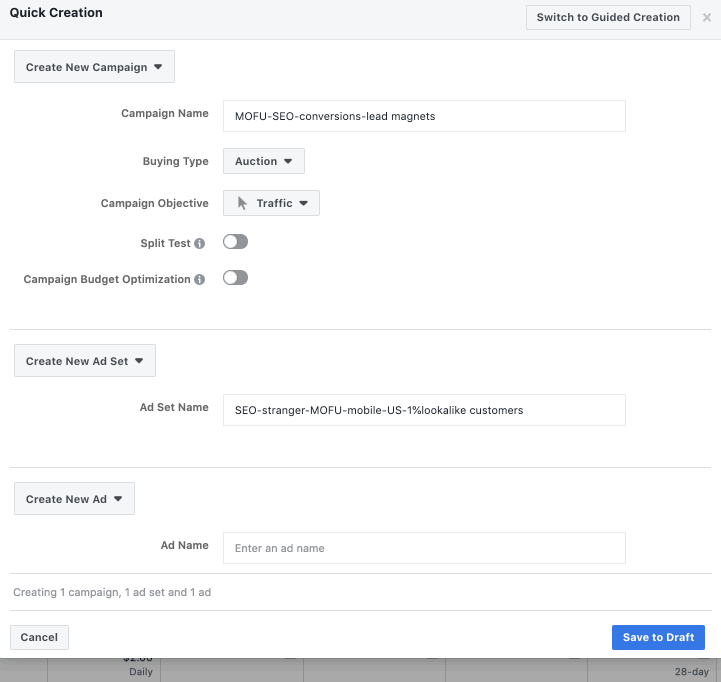Click the Split Test label text

coord(165,244)
